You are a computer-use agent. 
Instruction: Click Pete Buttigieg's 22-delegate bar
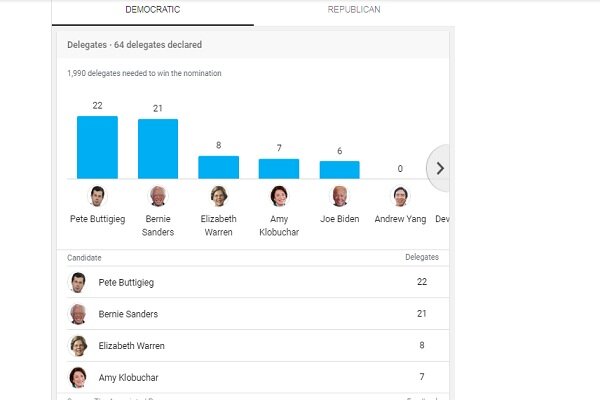tap(97, 147)
